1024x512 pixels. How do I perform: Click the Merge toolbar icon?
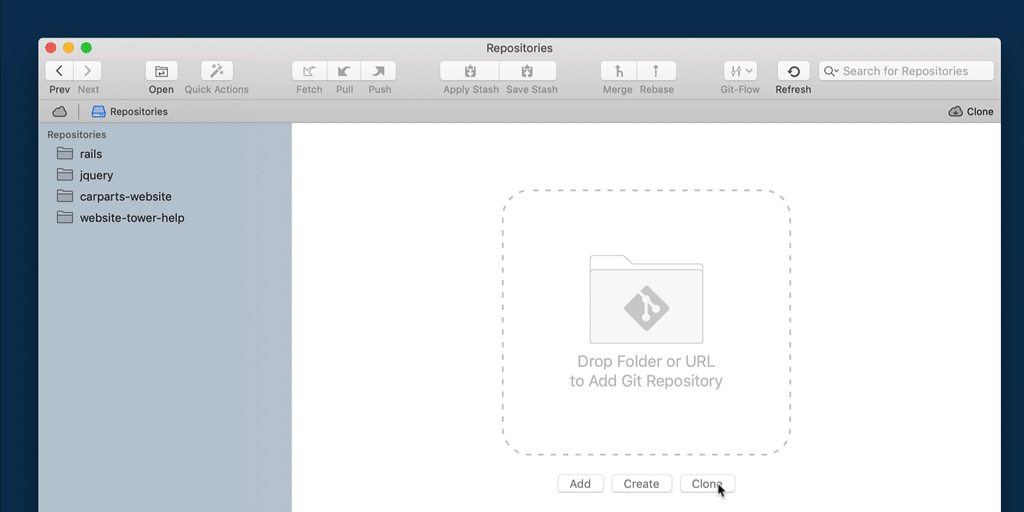[x=618, y=71]
